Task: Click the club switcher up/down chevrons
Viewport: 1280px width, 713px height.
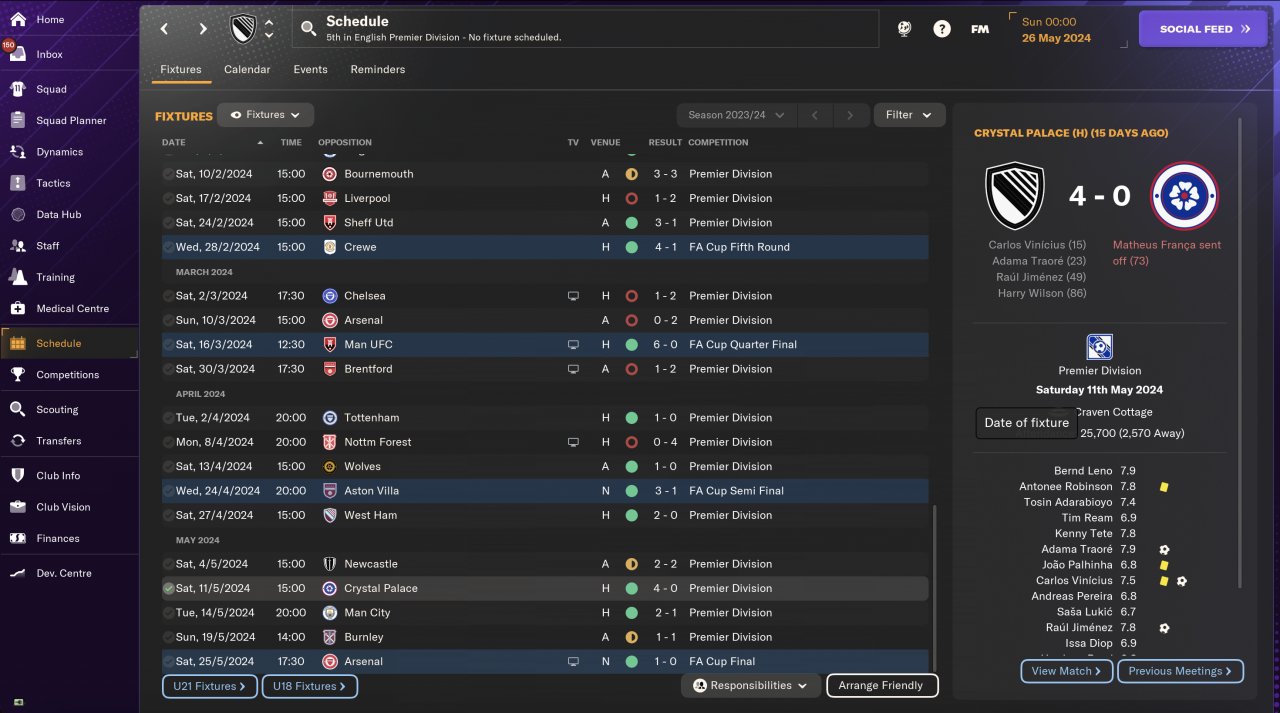Action: [x=269, y=29]
